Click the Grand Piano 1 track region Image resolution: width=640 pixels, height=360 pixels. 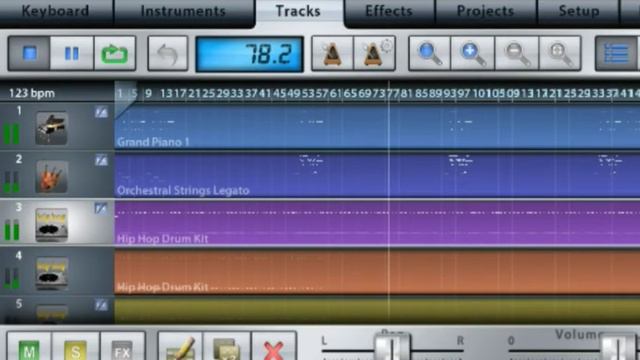click(x=377, y=126)
